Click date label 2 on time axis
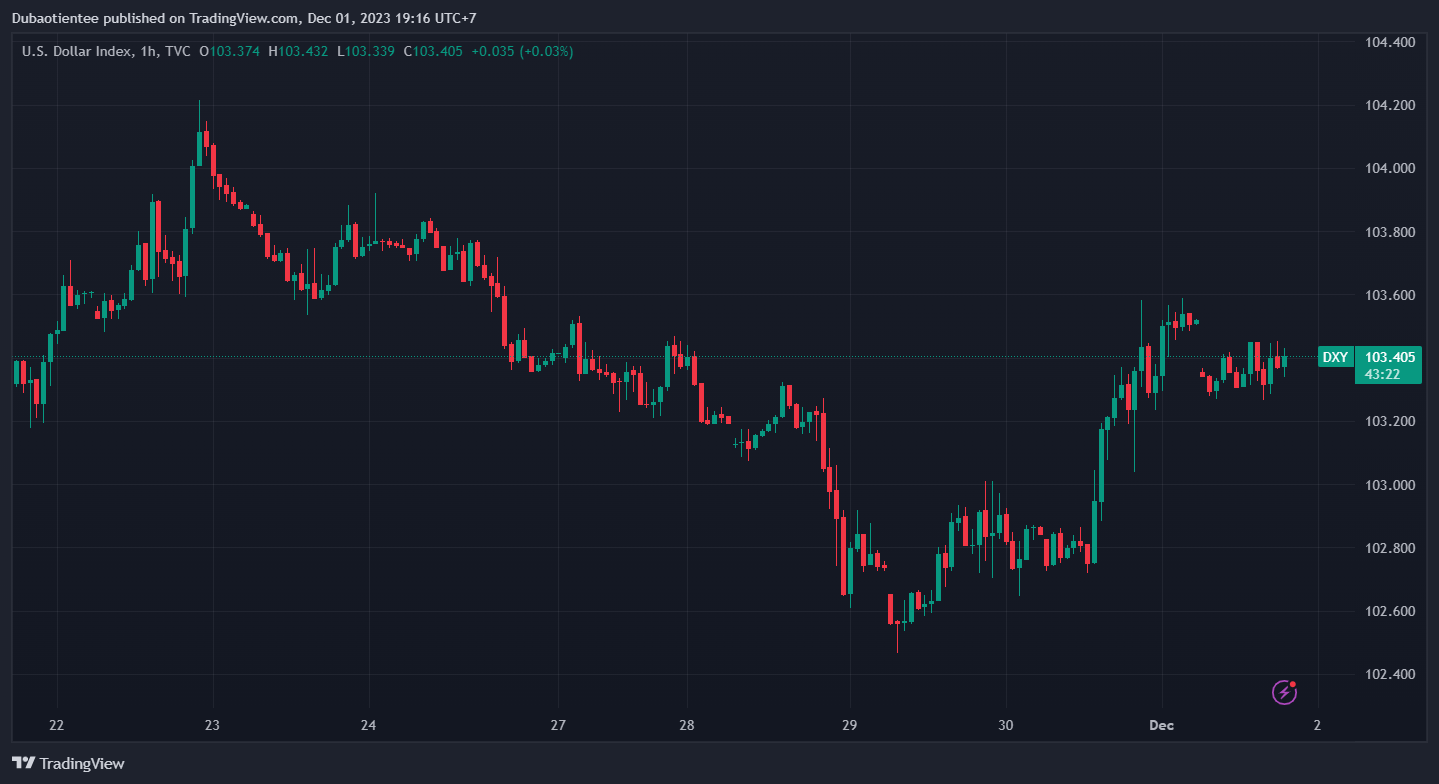This screenshot has width=1439, height=784. click(x=1317, y=725)
